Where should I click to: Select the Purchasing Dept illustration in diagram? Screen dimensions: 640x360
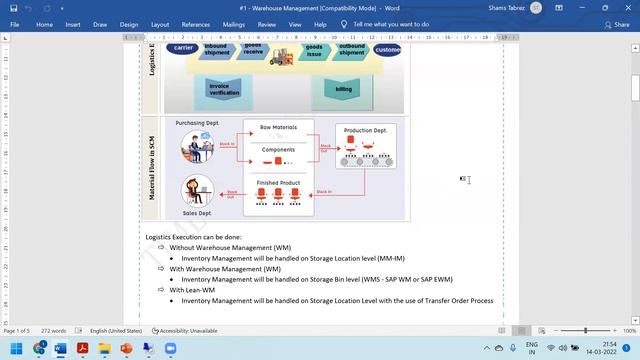click(x=198, y=147)
